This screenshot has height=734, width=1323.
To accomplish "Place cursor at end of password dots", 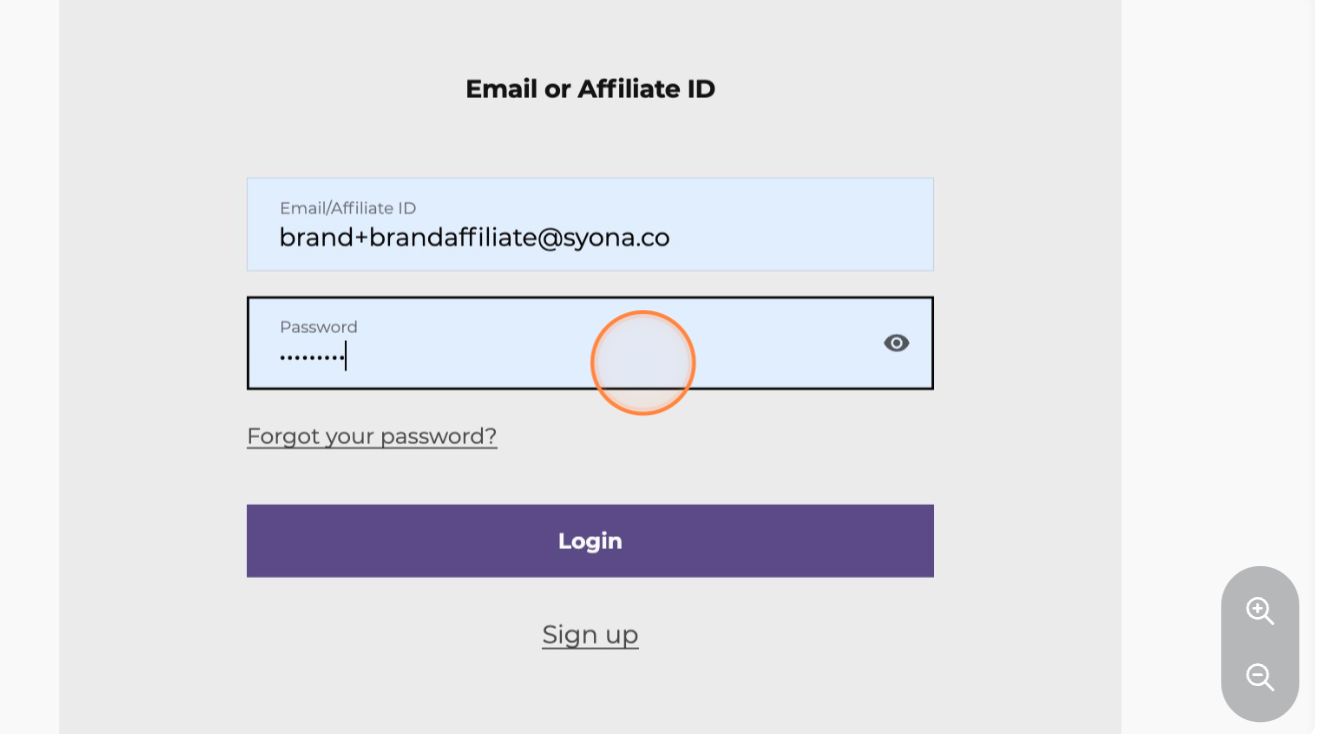I will tap(346, 357).
